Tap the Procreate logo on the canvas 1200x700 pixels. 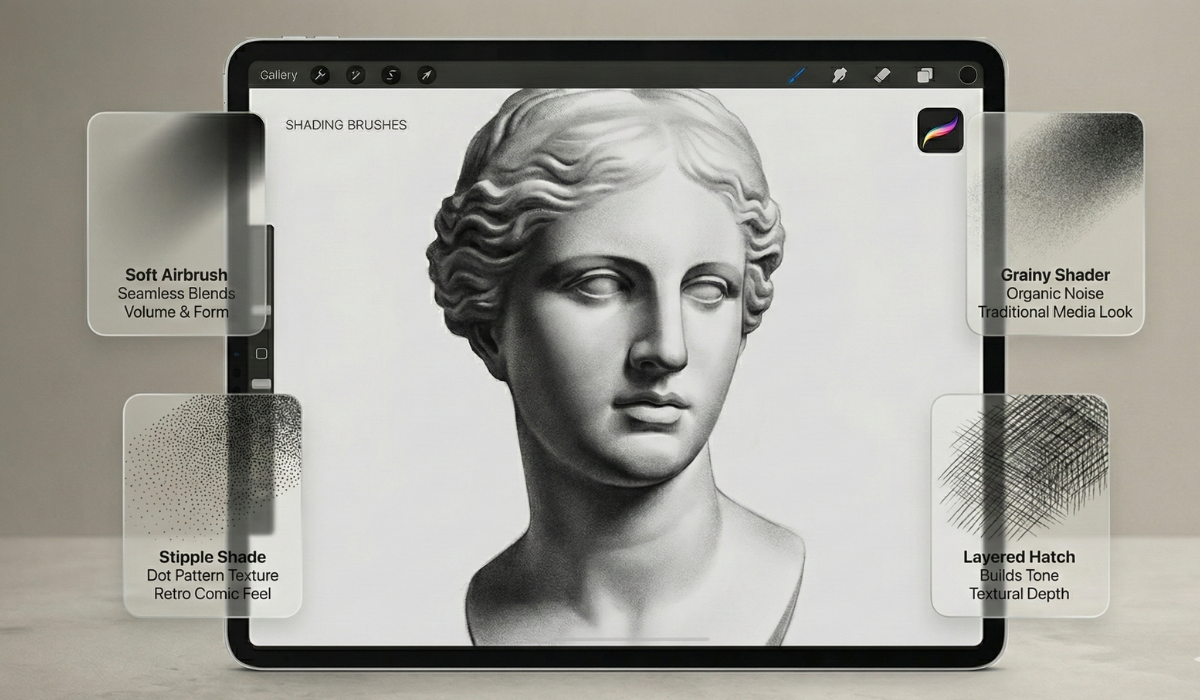point(941,130)
